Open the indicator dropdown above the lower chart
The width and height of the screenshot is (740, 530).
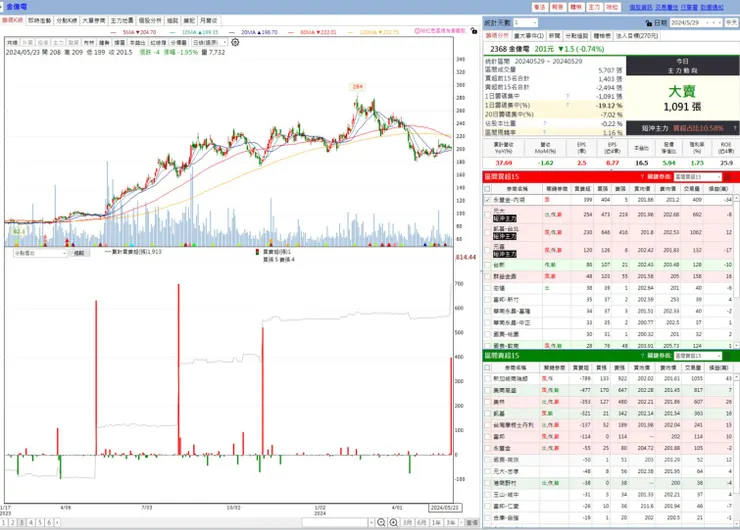[x=40, y=253]
